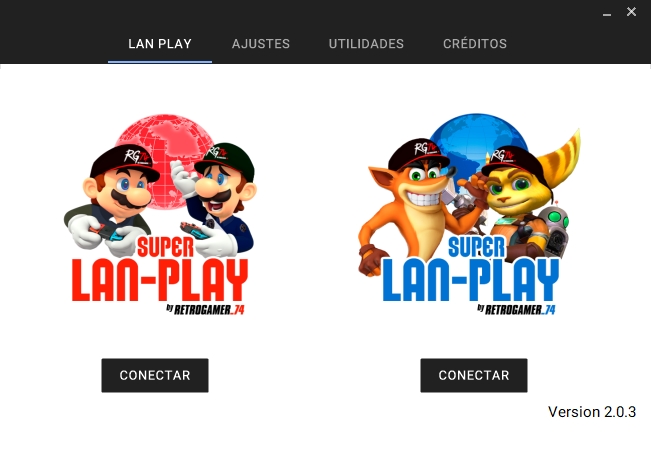Open the UTILIDADES tab

[x=366, y=44]
